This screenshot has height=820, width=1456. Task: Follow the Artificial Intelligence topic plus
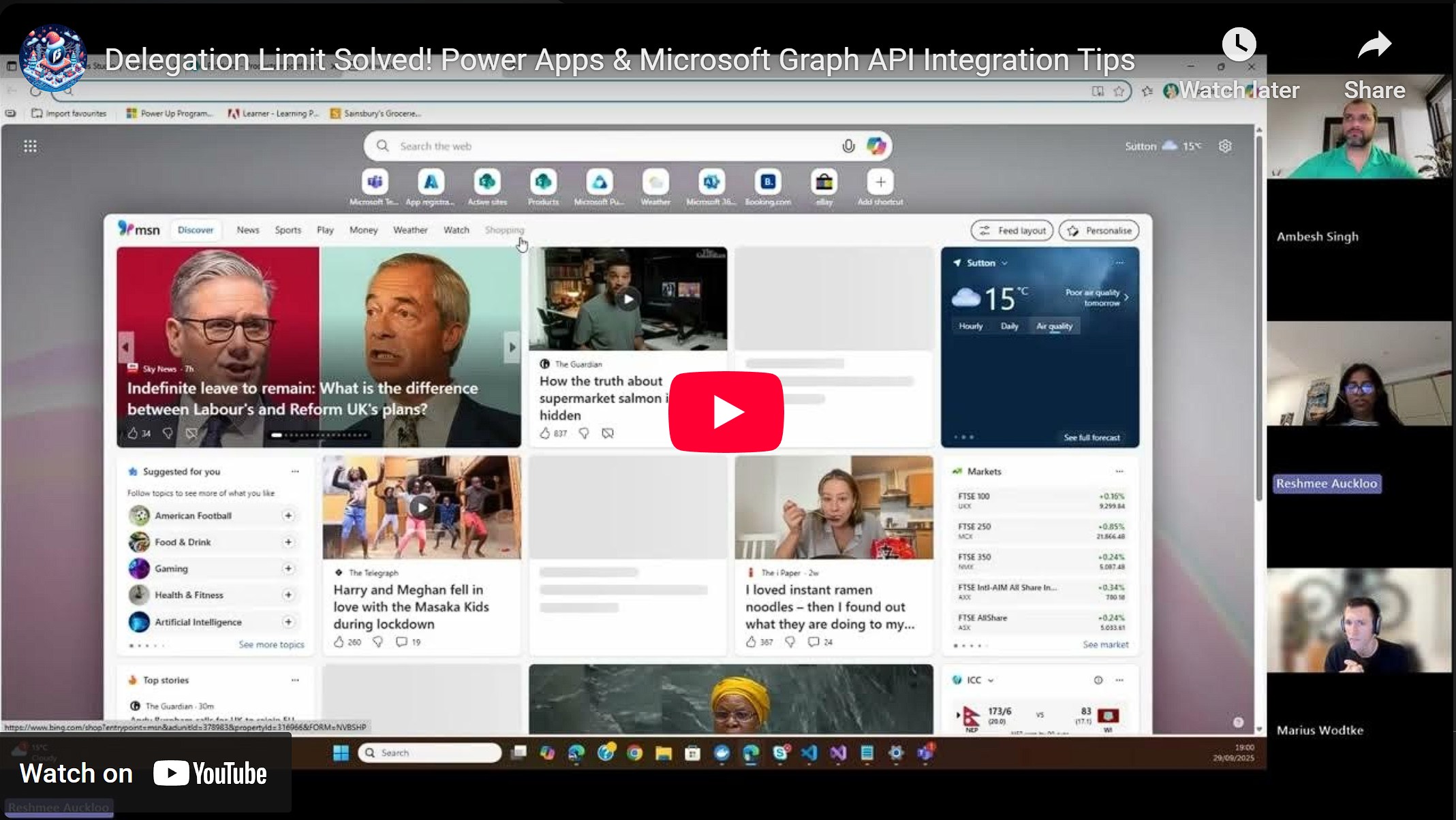(x=288, y=622)
